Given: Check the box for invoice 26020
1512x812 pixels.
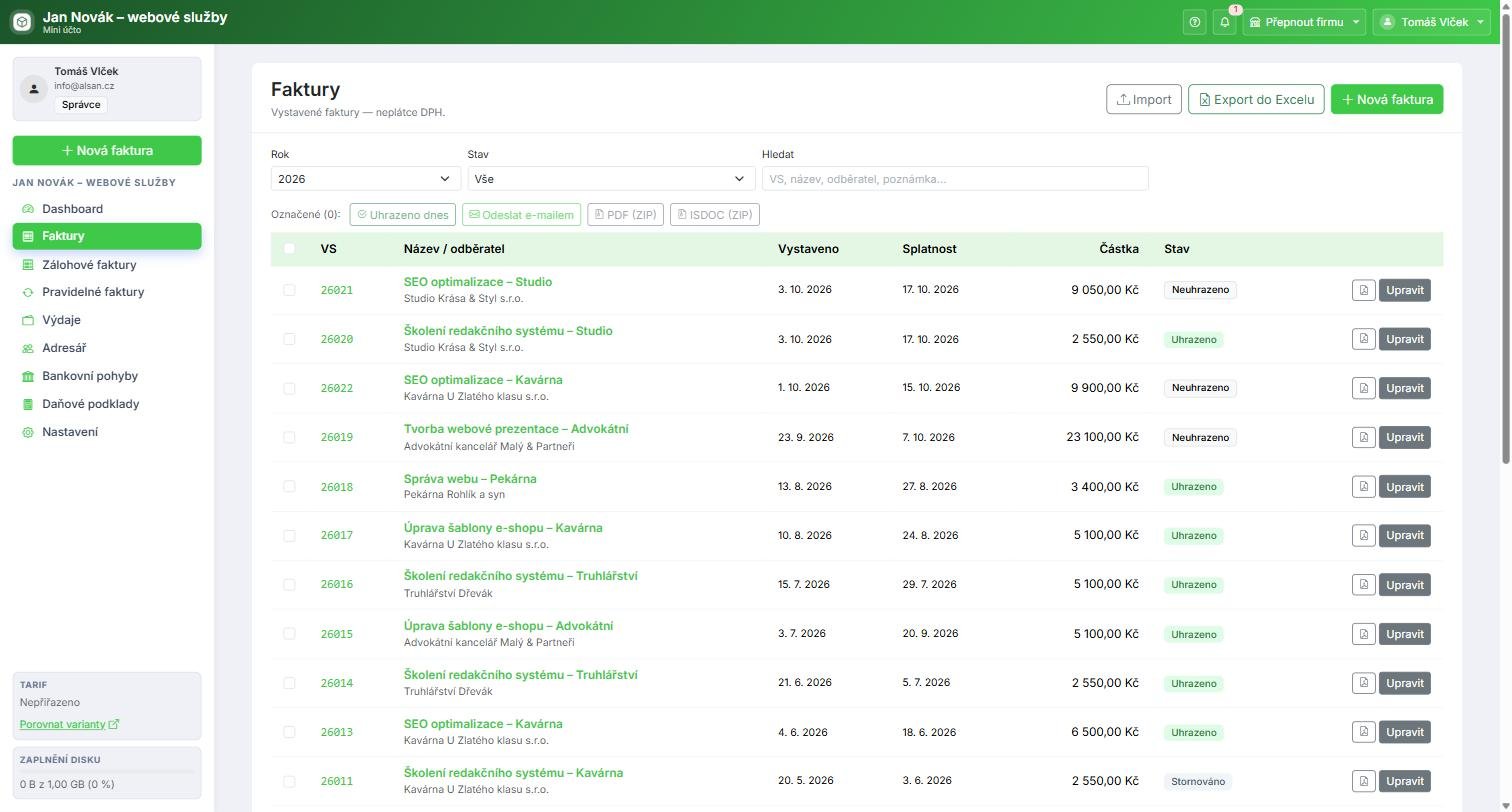Looking at the screenshot, I should click(289, 339).
